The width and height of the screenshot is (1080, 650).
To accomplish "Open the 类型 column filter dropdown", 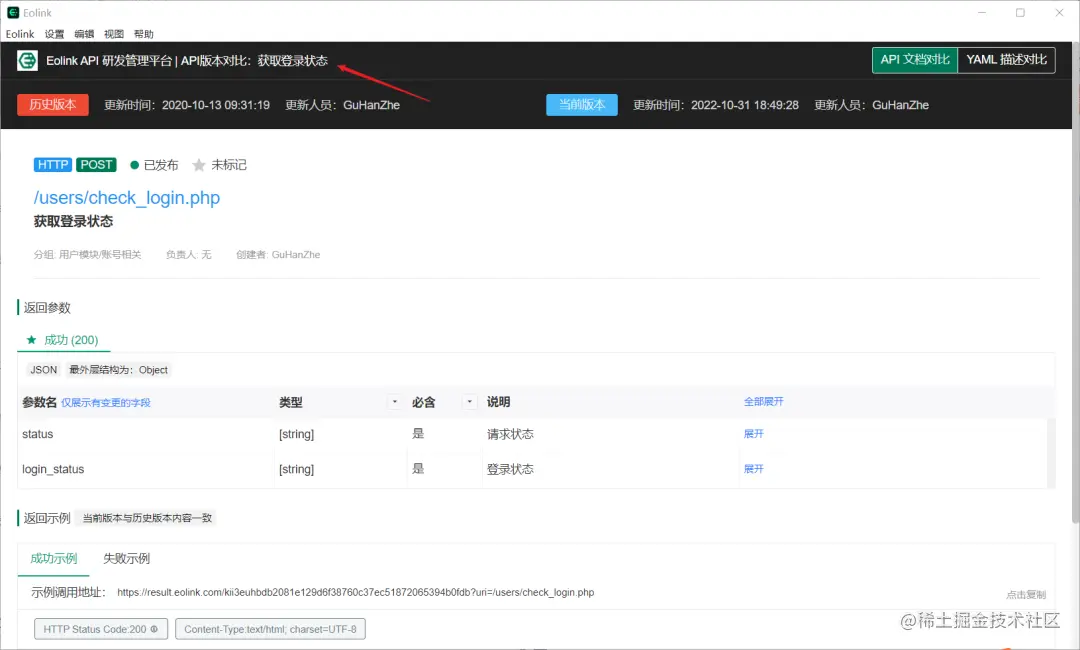I will pyautogui.click(x=395, y=401).
